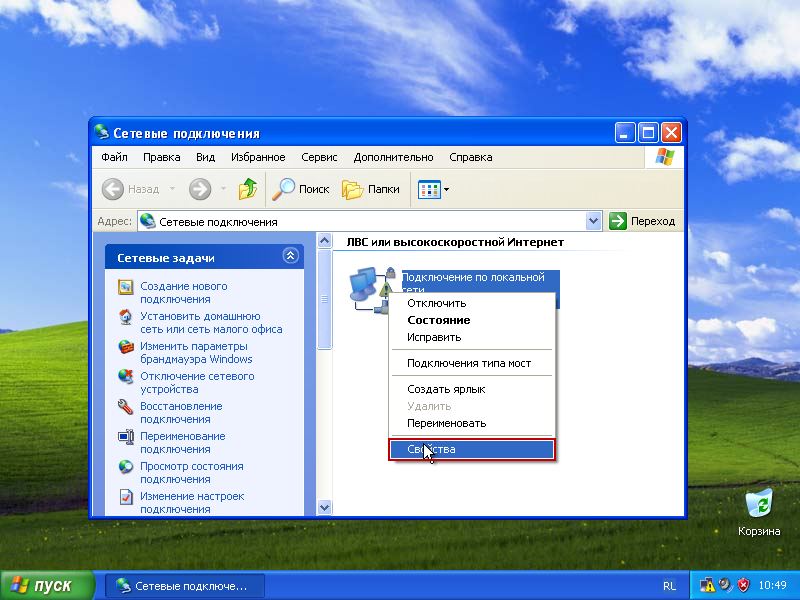800x600 pixels.
Task: Click the home network house icon
Action: click(126, 317)
